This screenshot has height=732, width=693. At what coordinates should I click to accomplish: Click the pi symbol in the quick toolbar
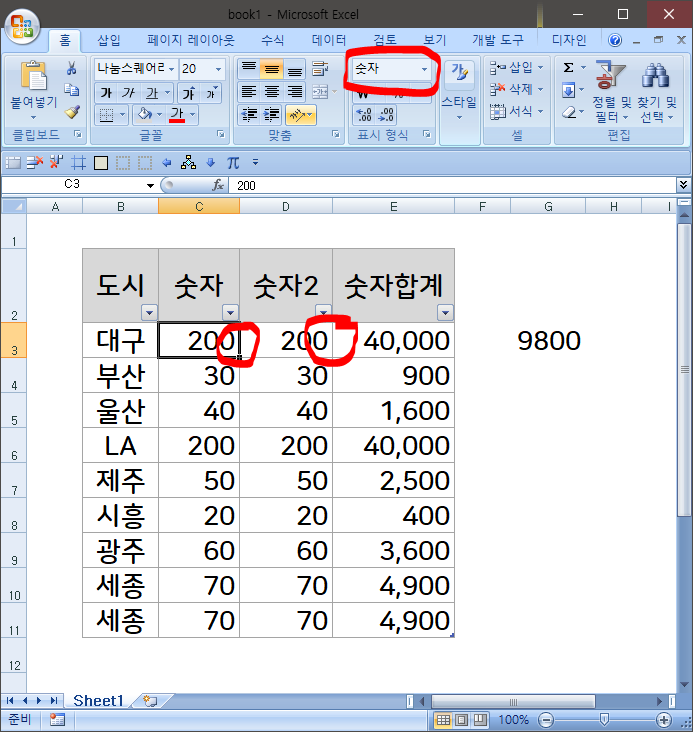pyautogui.click(x=233, y=162)
